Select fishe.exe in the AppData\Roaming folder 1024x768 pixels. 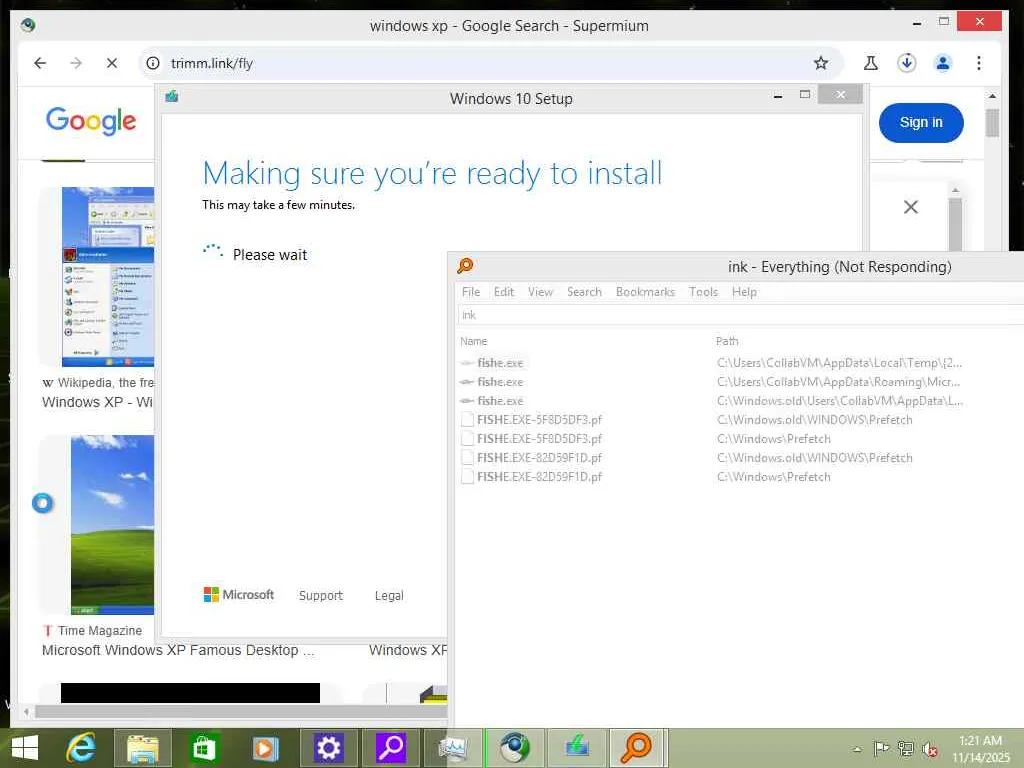point(500,382)
